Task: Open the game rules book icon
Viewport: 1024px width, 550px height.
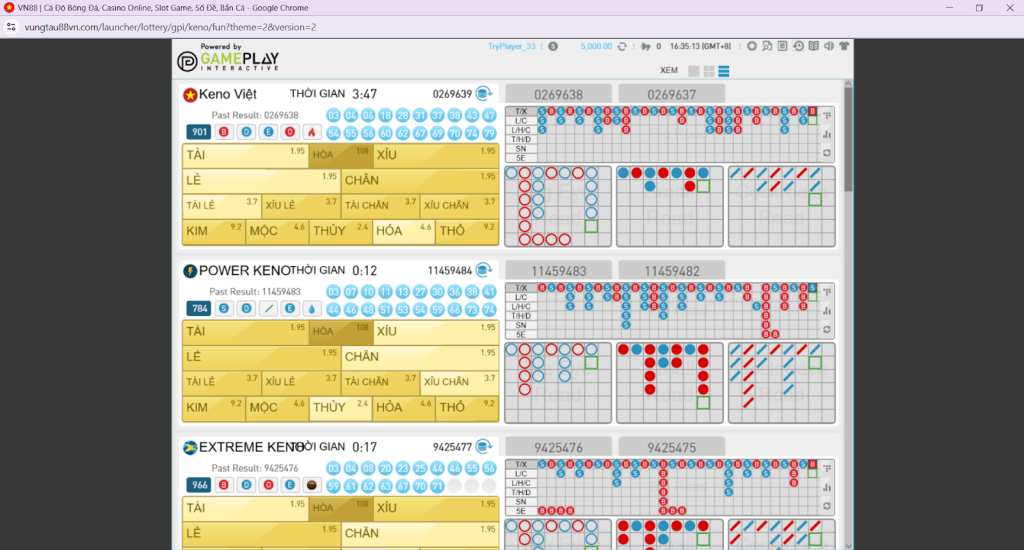Action: pyautogui.click(x=814, y=46)
